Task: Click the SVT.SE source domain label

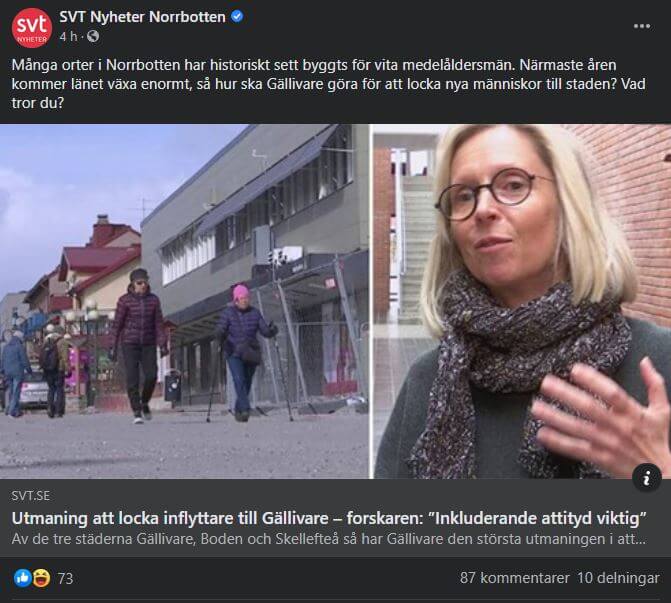Action: pyautogui.click(x=30, y=496)
